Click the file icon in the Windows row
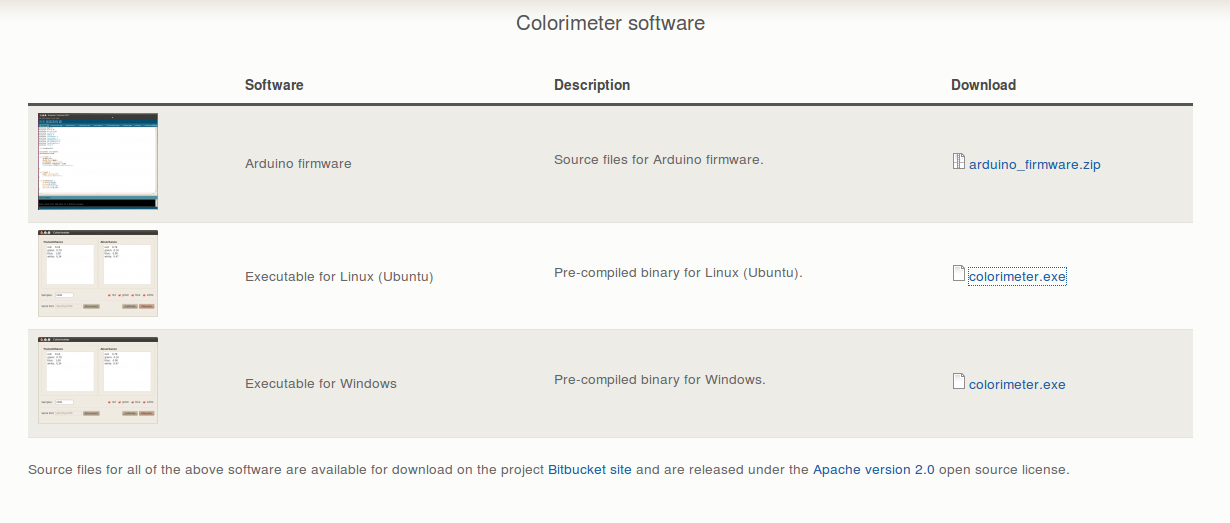This screenshot has width=1230, height=523. [959, 382]
